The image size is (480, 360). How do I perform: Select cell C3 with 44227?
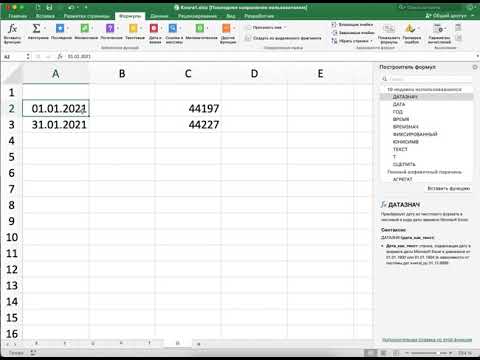pos(188,125)
